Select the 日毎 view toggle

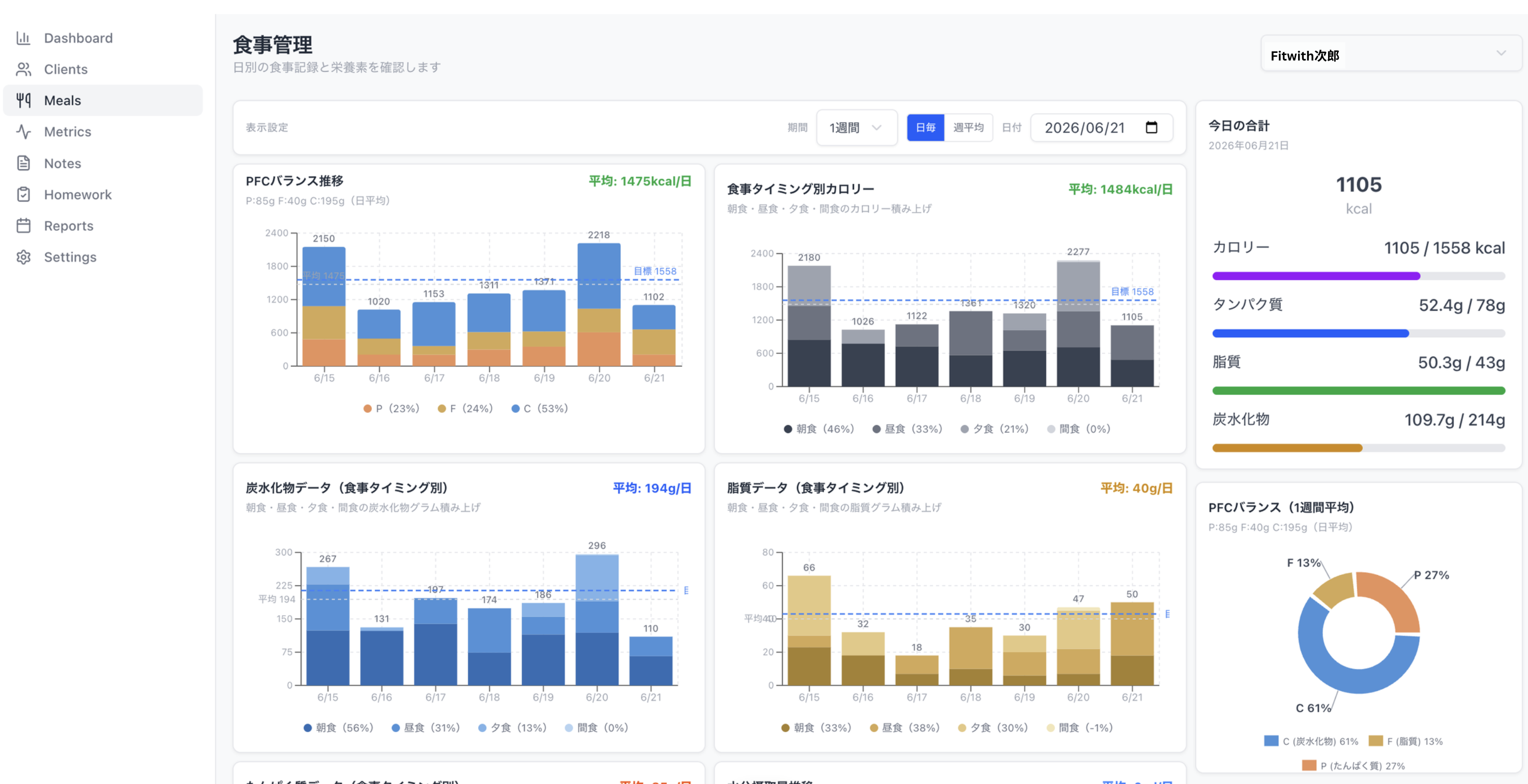coord(925,128)
